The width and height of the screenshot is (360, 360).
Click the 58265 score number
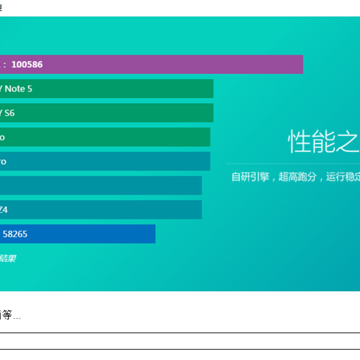pyautogui.click(x=15, y=234)
